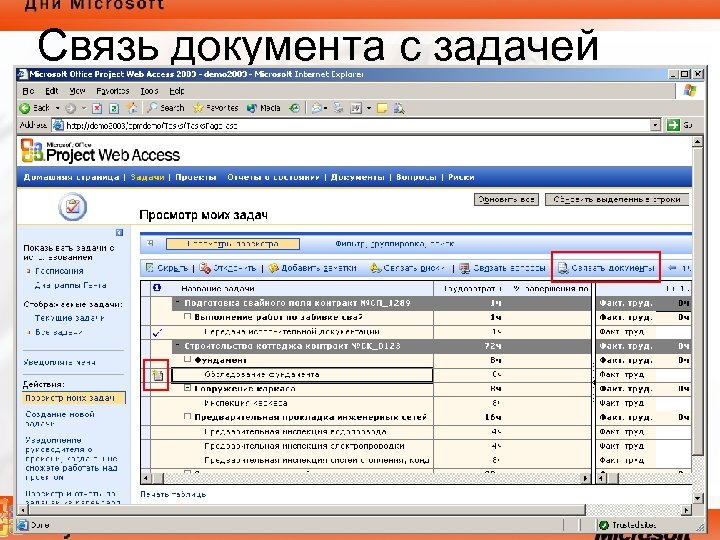Refresh the page using the Refresh icon
The height and width of the screenshot is (540, 720).
pyautogui.click(x=114, y=108)
